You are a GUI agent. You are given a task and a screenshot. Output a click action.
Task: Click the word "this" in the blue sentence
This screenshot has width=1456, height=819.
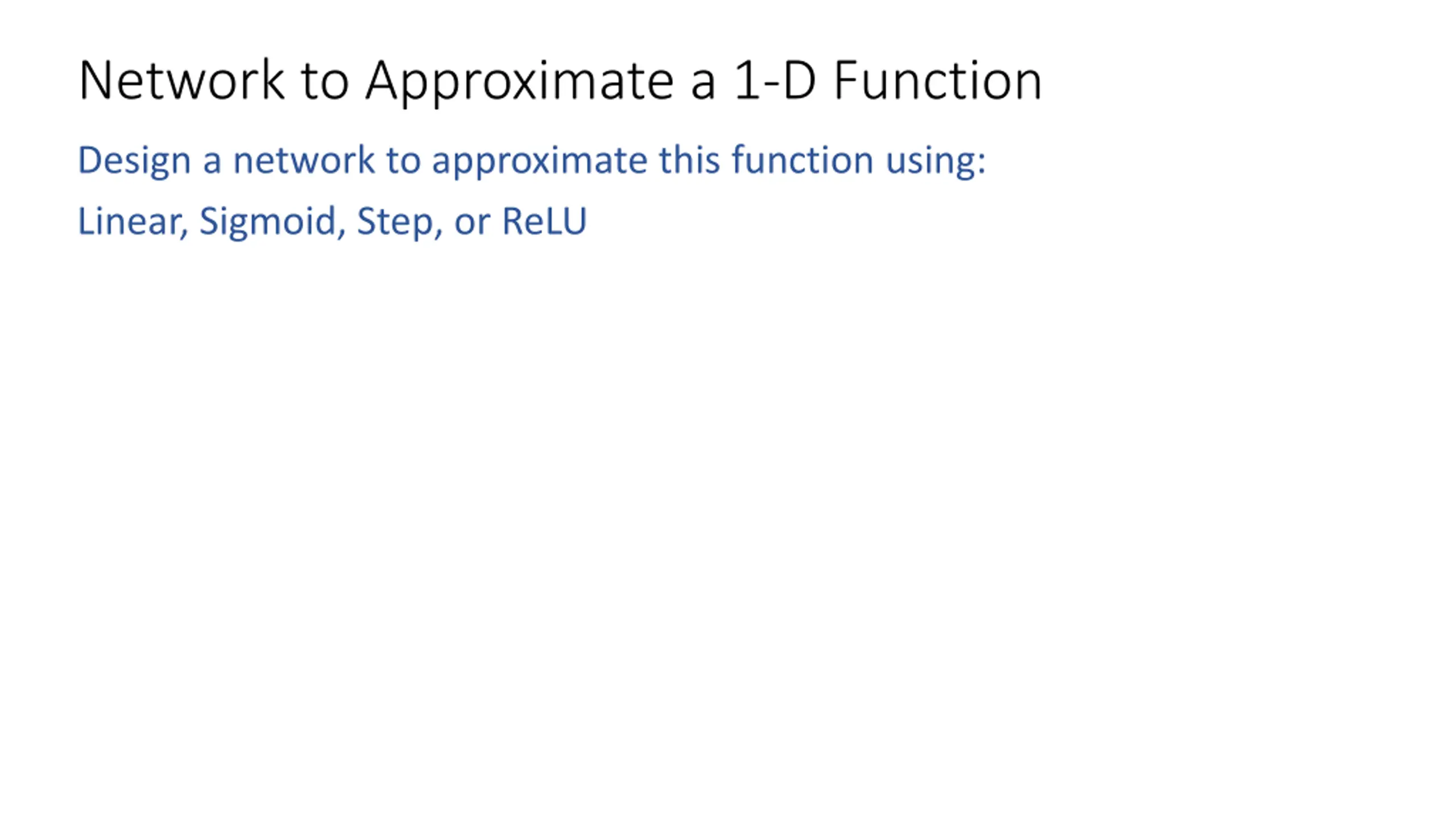pos(689,160)
